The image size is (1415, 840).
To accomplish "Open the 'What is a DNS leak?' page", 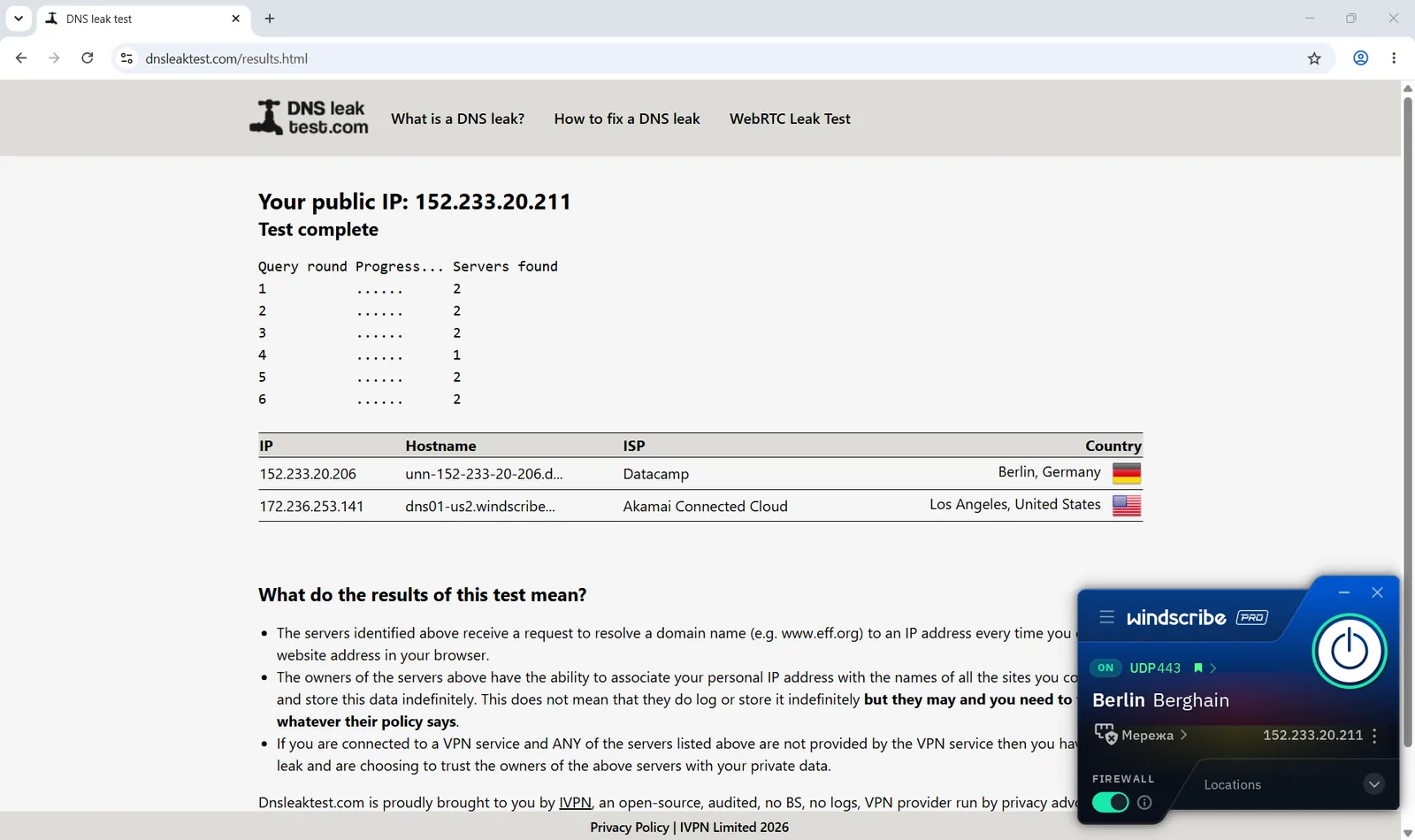I will coord(457,118).
